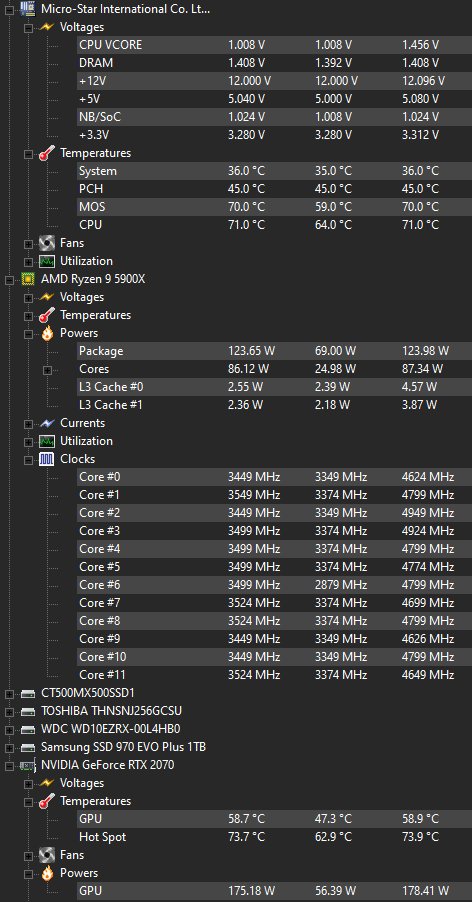Click the 175.18 W GPU power value
This screenshot has height=902, width=472.
click(250, 891)
